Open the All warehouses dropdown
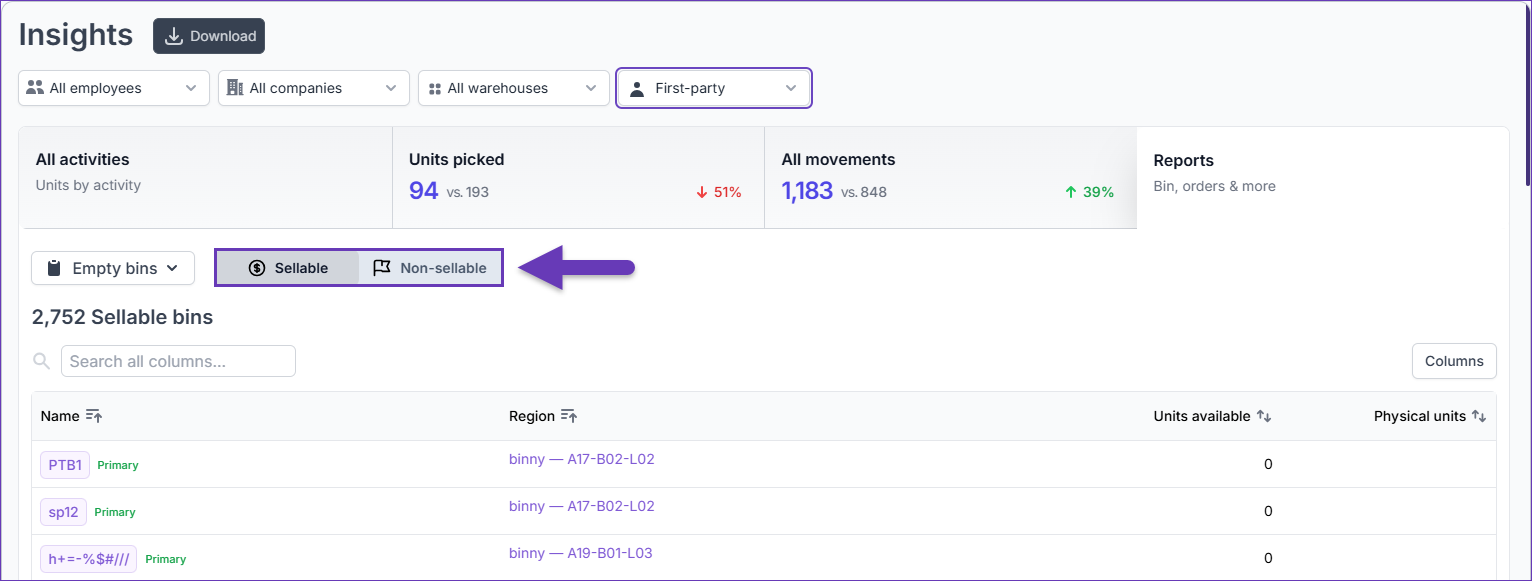 (514, 88)
